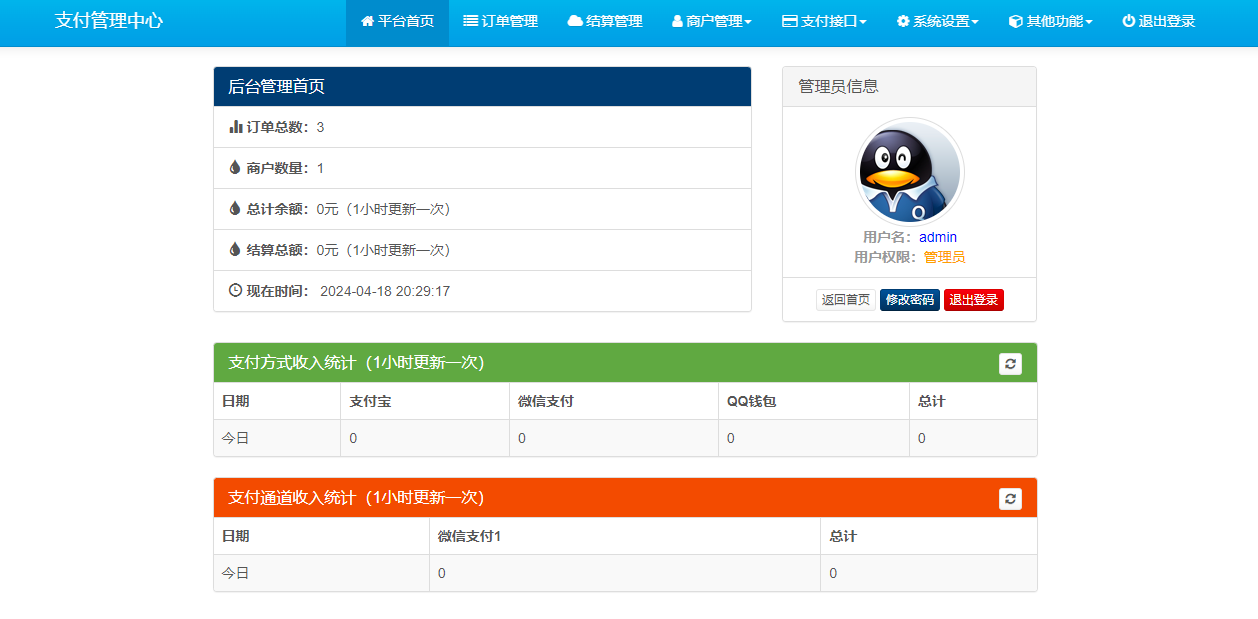This screenshot has height=619, width=1258.
Task: Open the 其他功能 dropdown menu
Action: 1050,21
